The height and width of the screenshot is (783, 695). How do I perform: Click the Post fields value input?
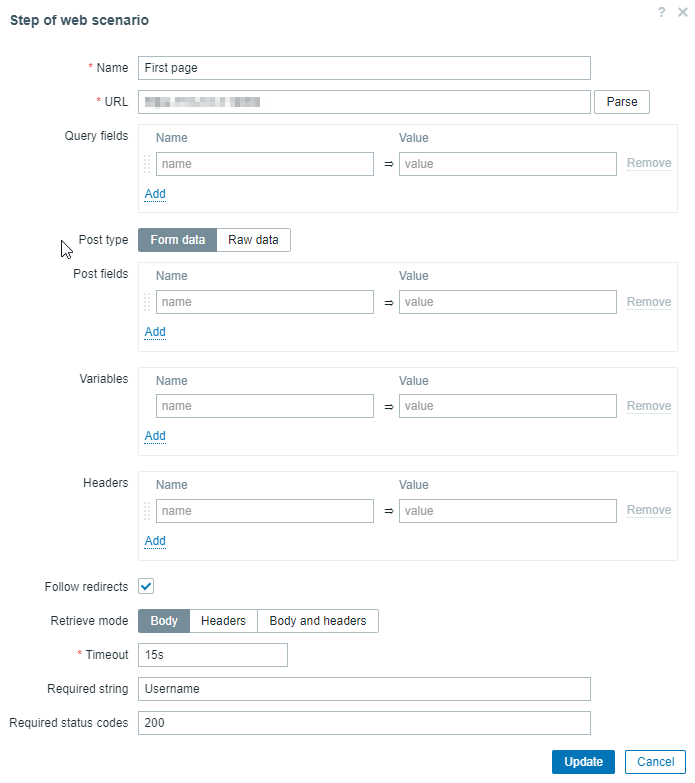507,302
